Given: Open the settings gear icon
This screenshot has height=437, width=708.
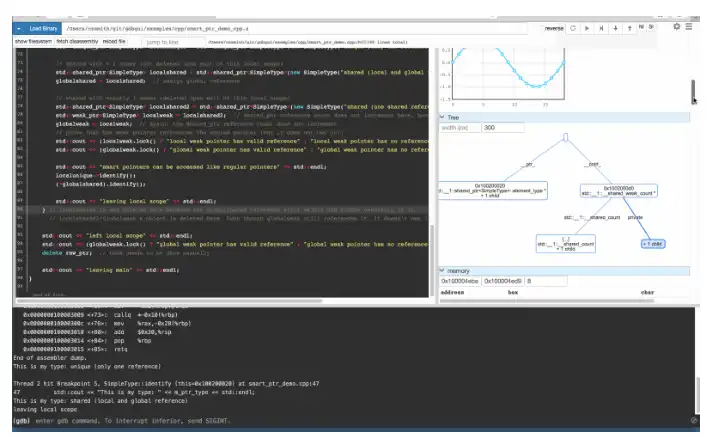Looking at the screenshot, I should coord(676,27).
